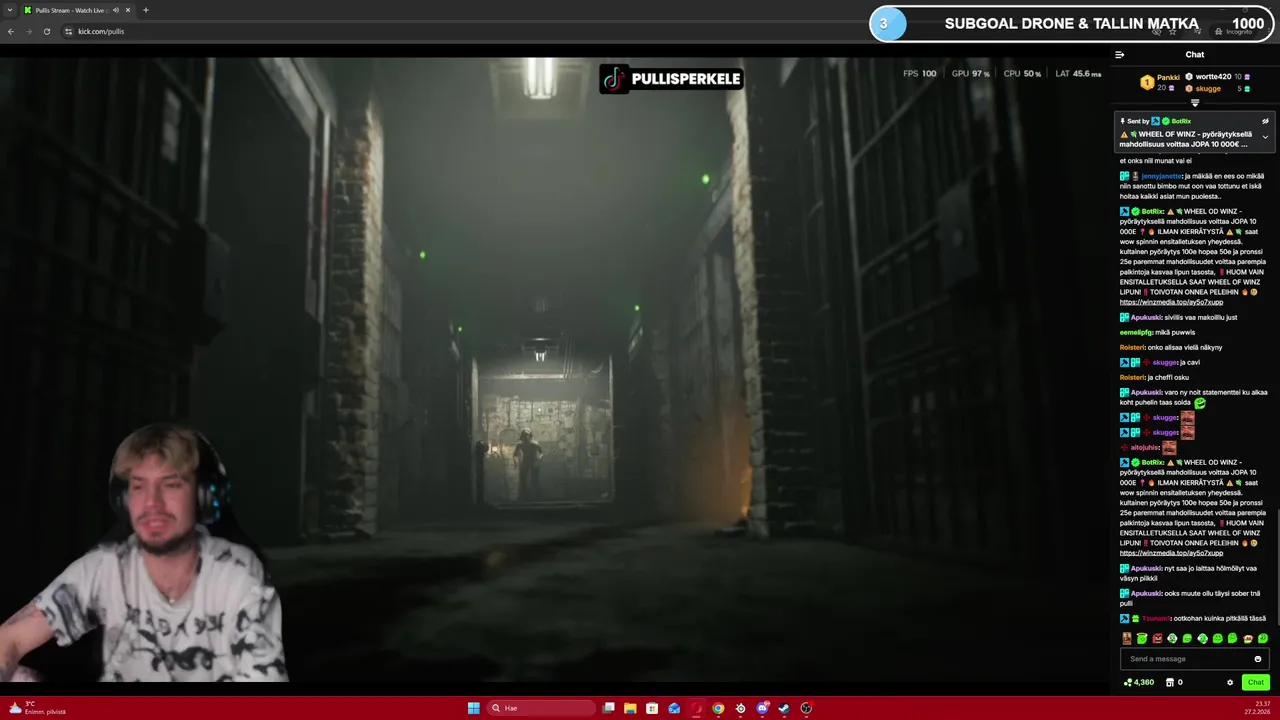Viewport: 1280px width, 720px height.
Task: Open skugge leaderboard entry
Action: click(1208, 89)
